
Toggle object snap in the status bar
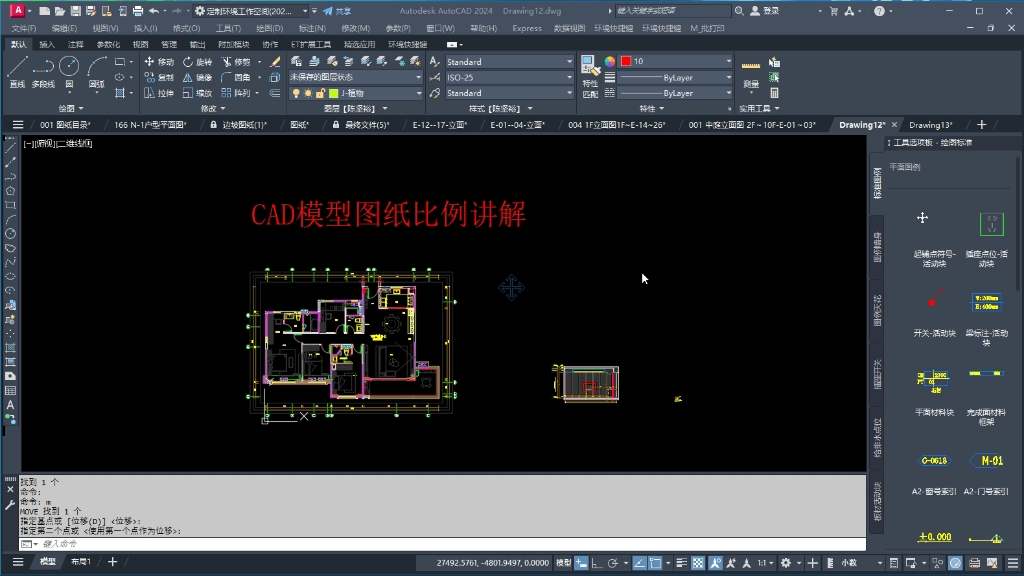[x=655, y=561]
